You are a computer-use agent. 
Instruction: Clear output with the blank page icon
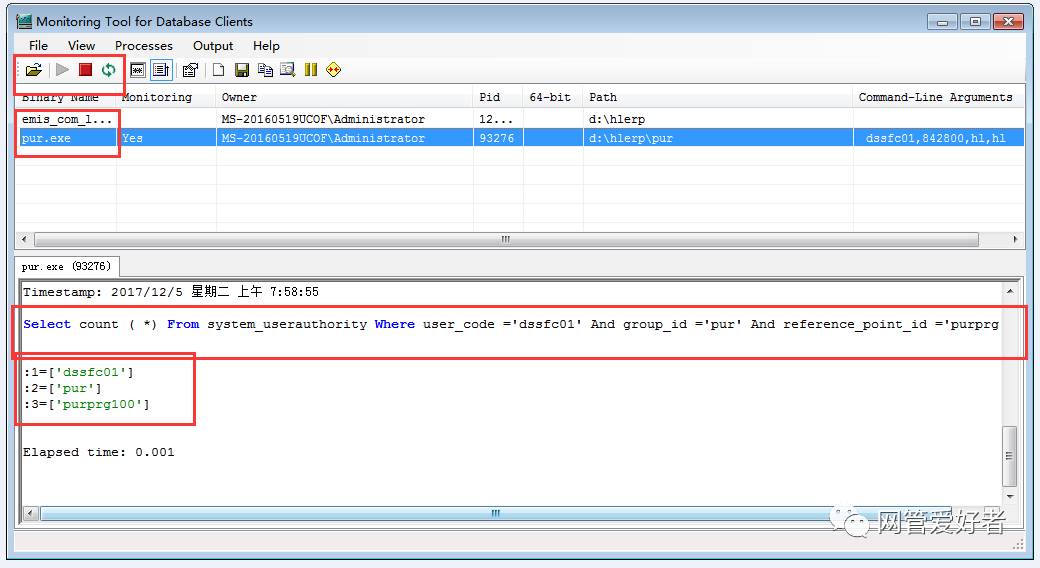tap(218, 70)
